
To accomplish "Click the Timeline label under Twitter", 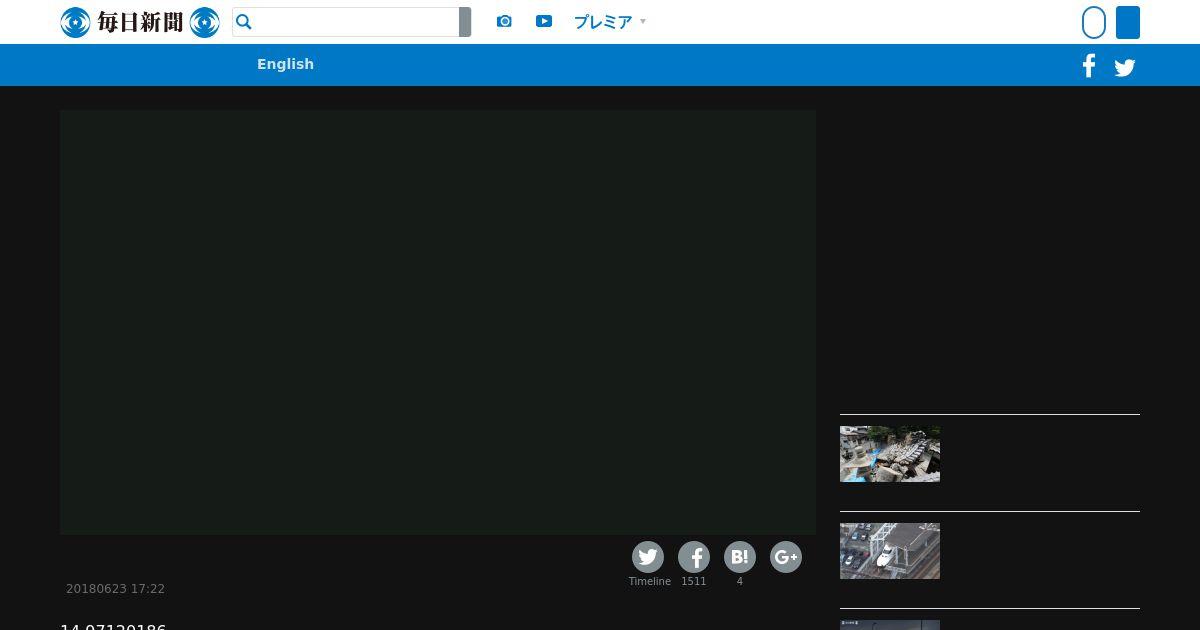I will (650, 581).
